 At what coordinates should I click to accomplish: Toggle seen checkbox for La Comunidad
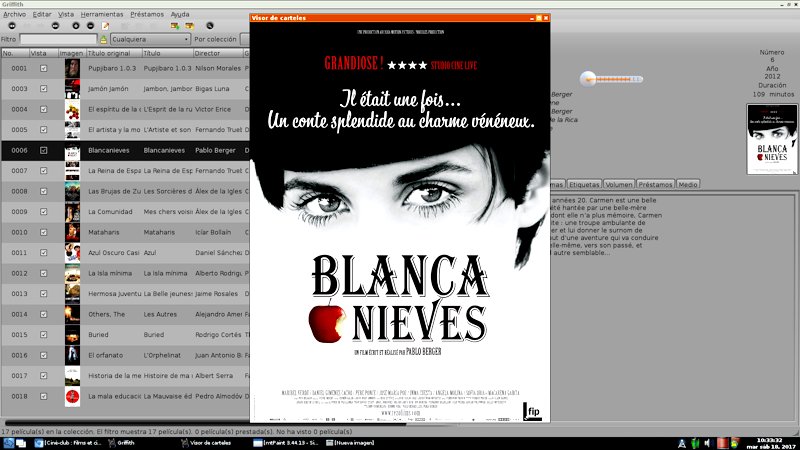[43, 212]
